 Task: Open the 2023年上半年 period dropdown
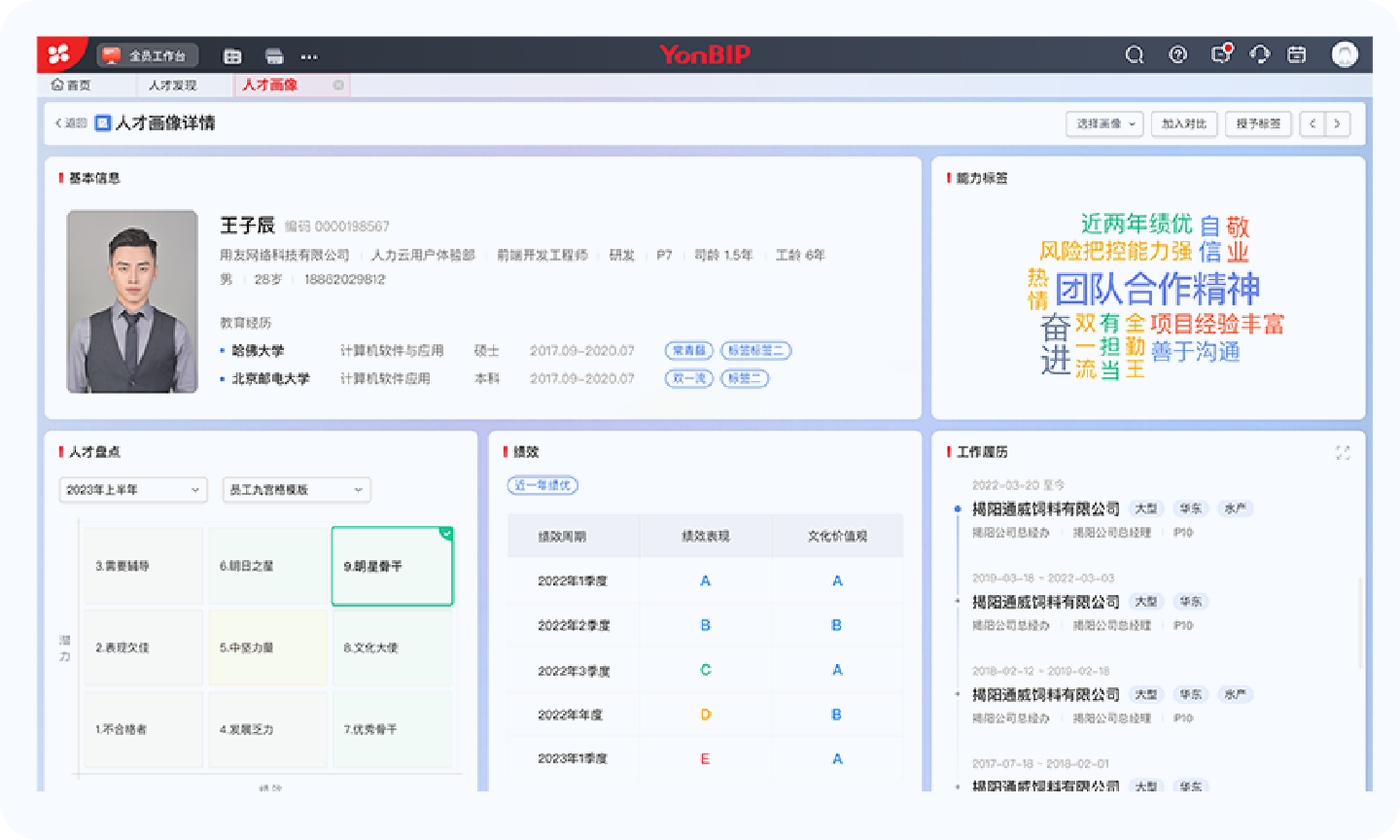coord(133,490)
